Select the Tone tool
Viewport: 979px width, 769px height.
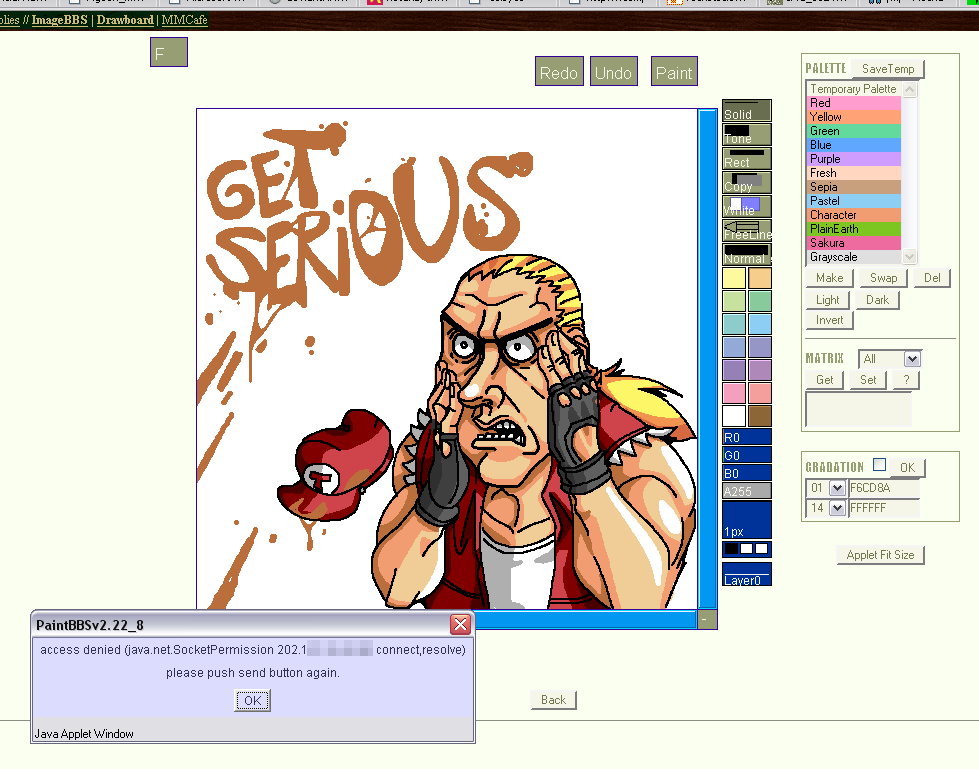(746, 134)
